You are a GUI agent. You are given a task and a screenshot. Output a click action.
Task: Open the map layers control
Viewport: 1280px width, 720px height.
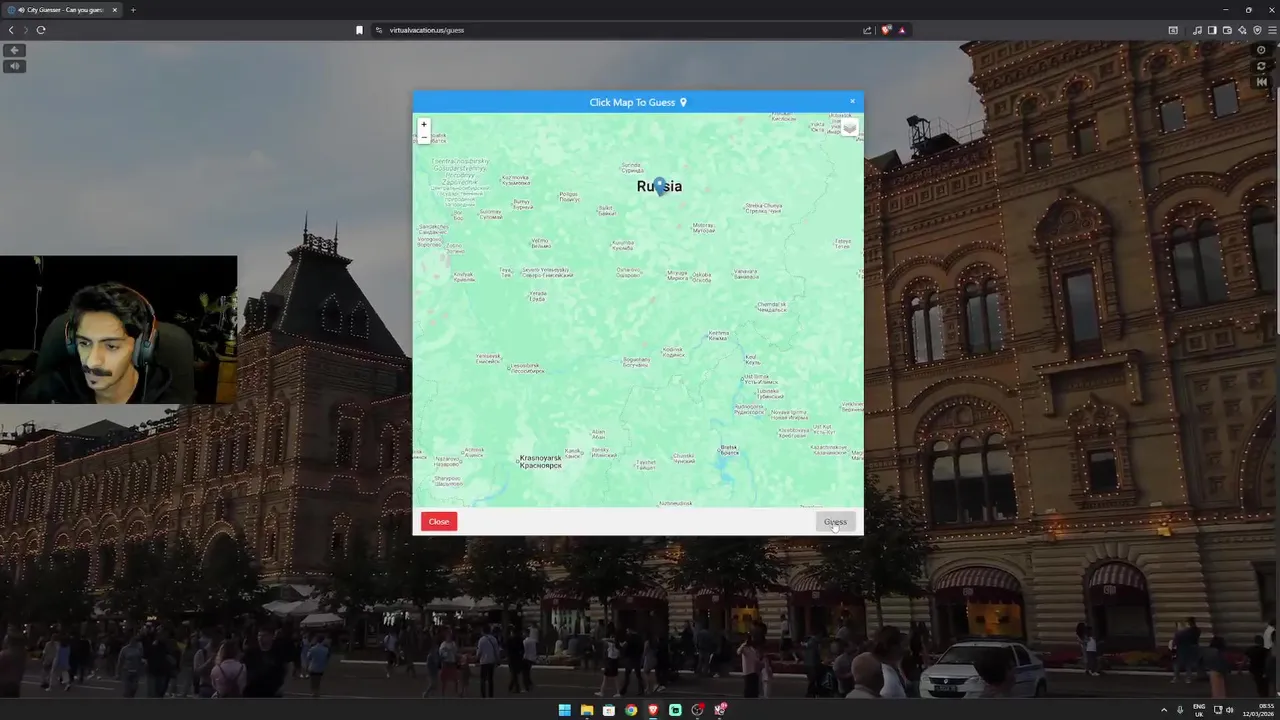tap(849, 128)
